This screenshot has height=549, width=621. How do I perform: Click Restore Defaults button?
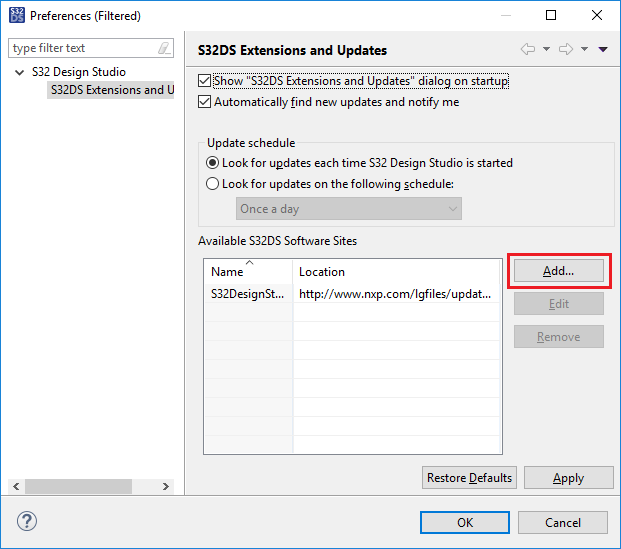tap(469, 478)
